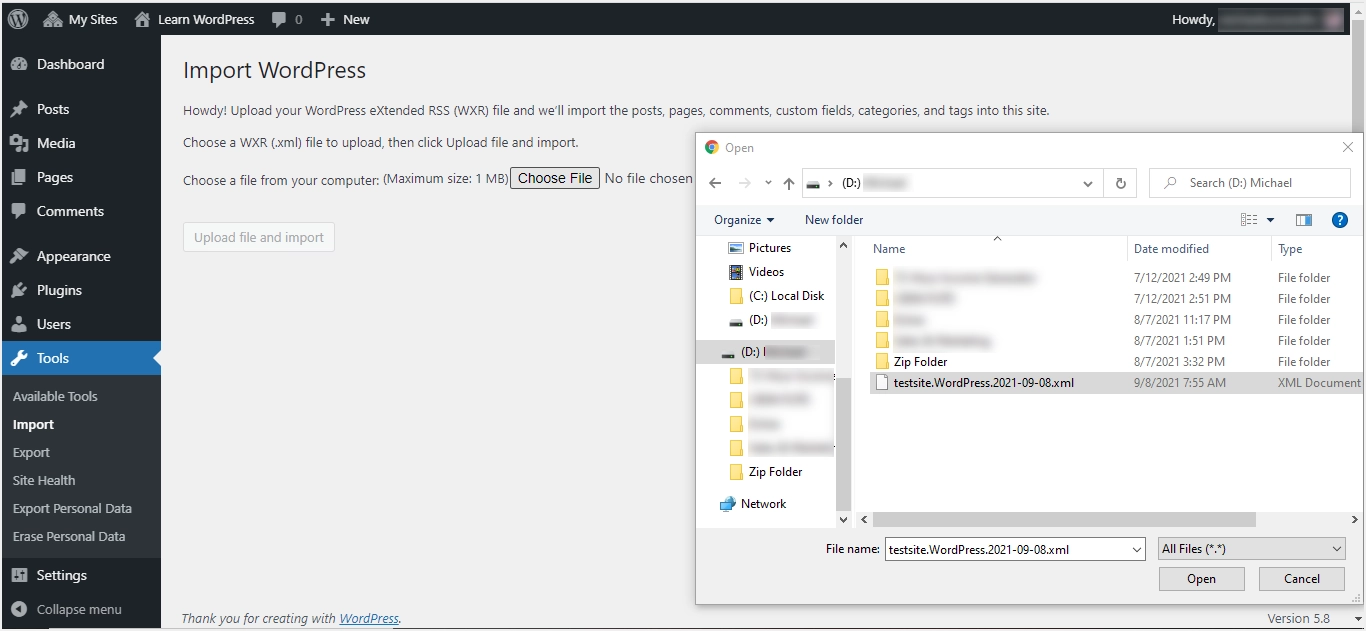Expand the address bar path dropdown
Image resolution: width=1366 pixels, height=631 pixels.
pos(1088,183)
